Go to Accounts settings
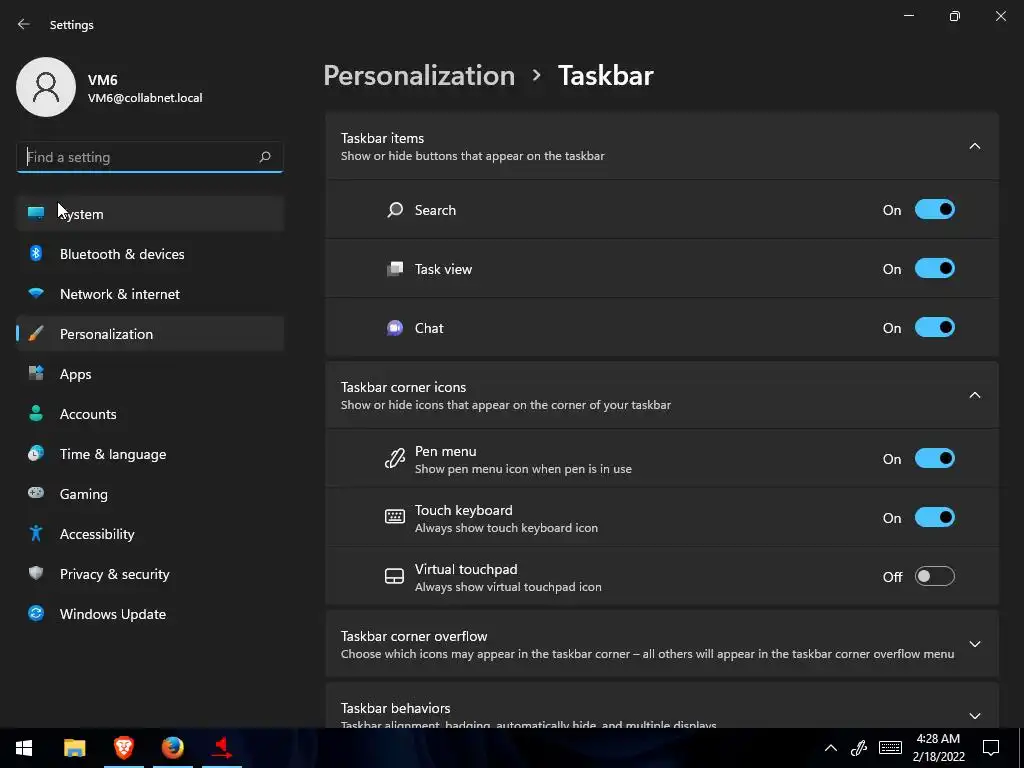The image size is (1024, 768). (x=150, y=414)
